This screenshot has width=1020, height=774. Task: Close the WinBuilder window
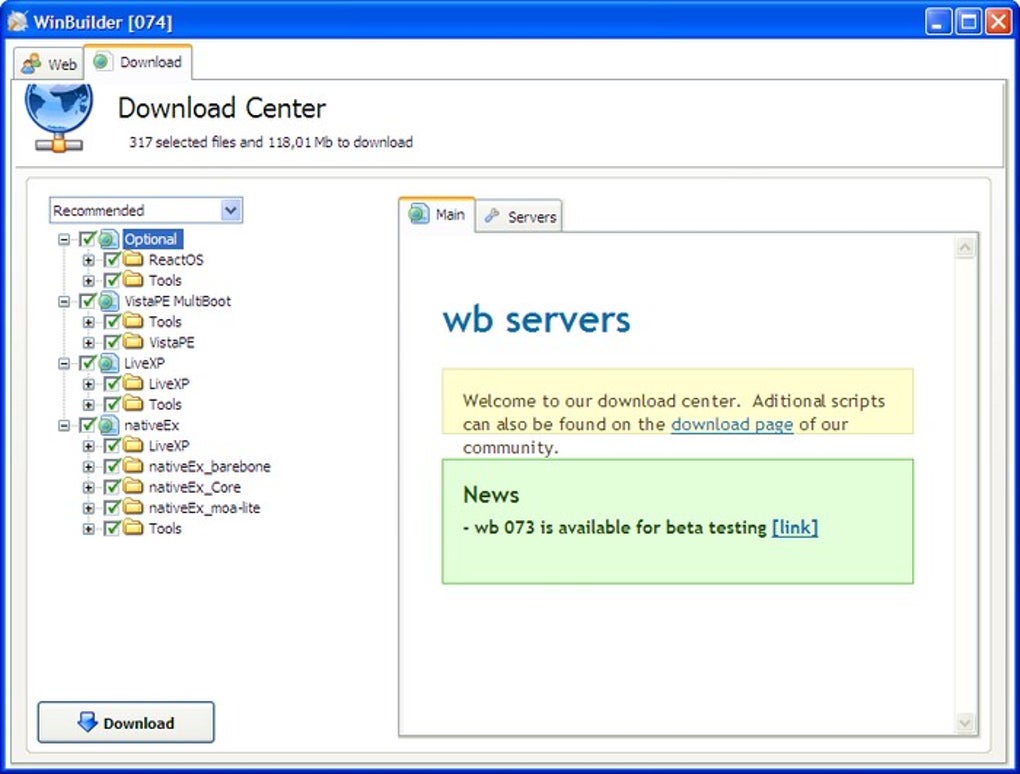tap(998, 22)
